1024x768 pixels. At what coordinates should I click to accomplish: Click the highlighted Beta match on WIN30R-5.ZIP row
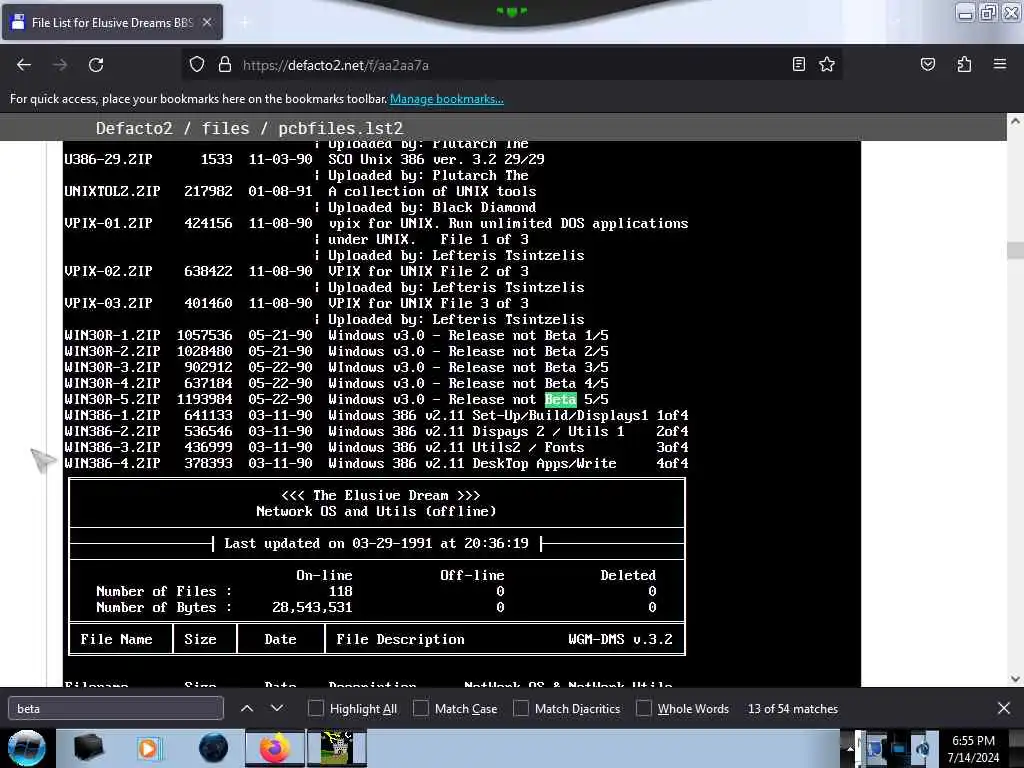click(560, 399)
